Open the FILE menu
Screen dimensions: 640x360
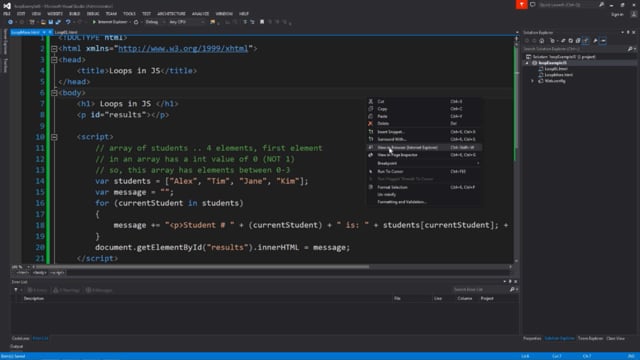pyautogui.click(x=7, y=14)
